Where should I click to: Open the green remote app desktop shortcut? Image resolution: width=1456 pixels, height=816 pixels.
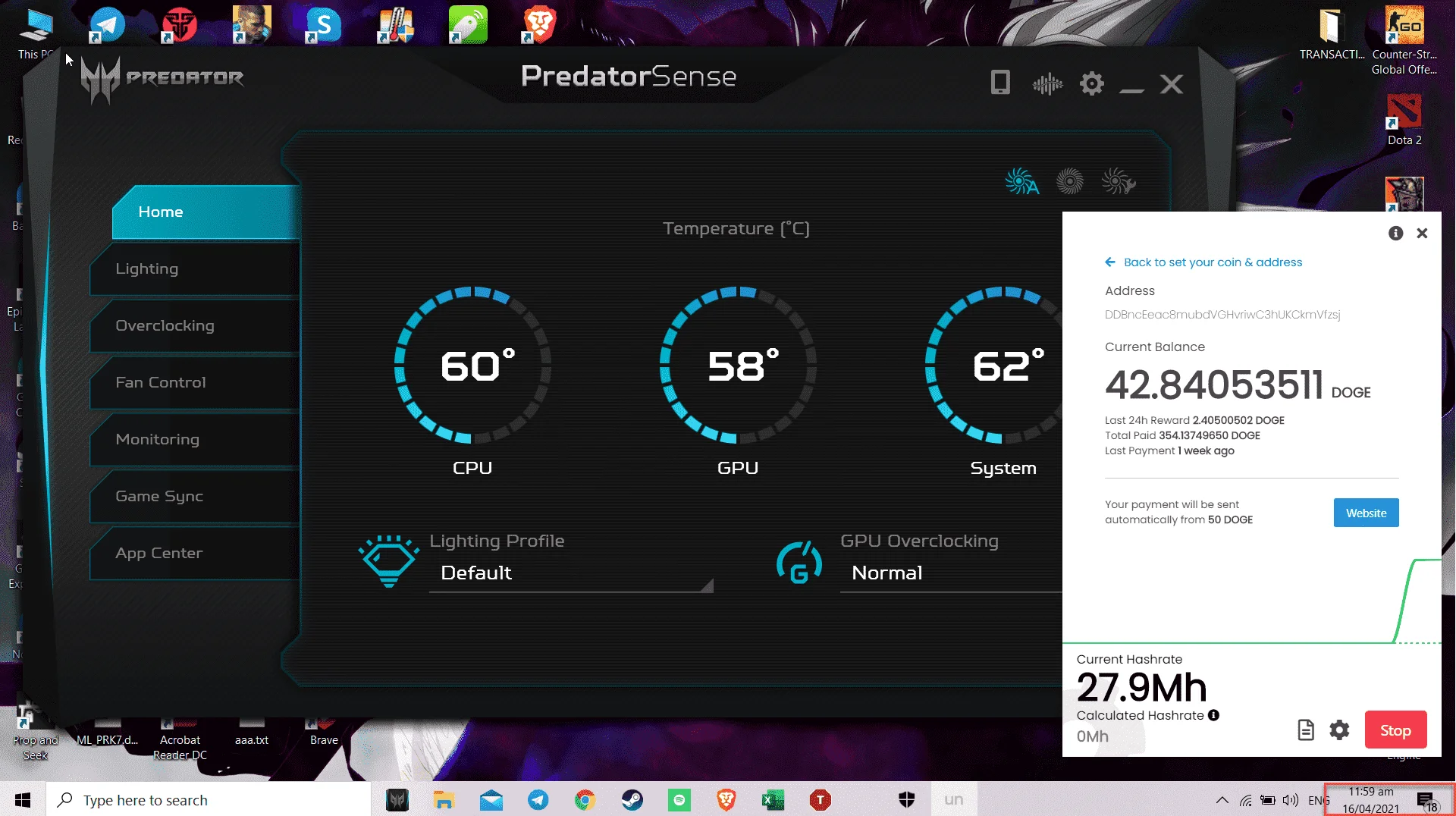point(468,24)
